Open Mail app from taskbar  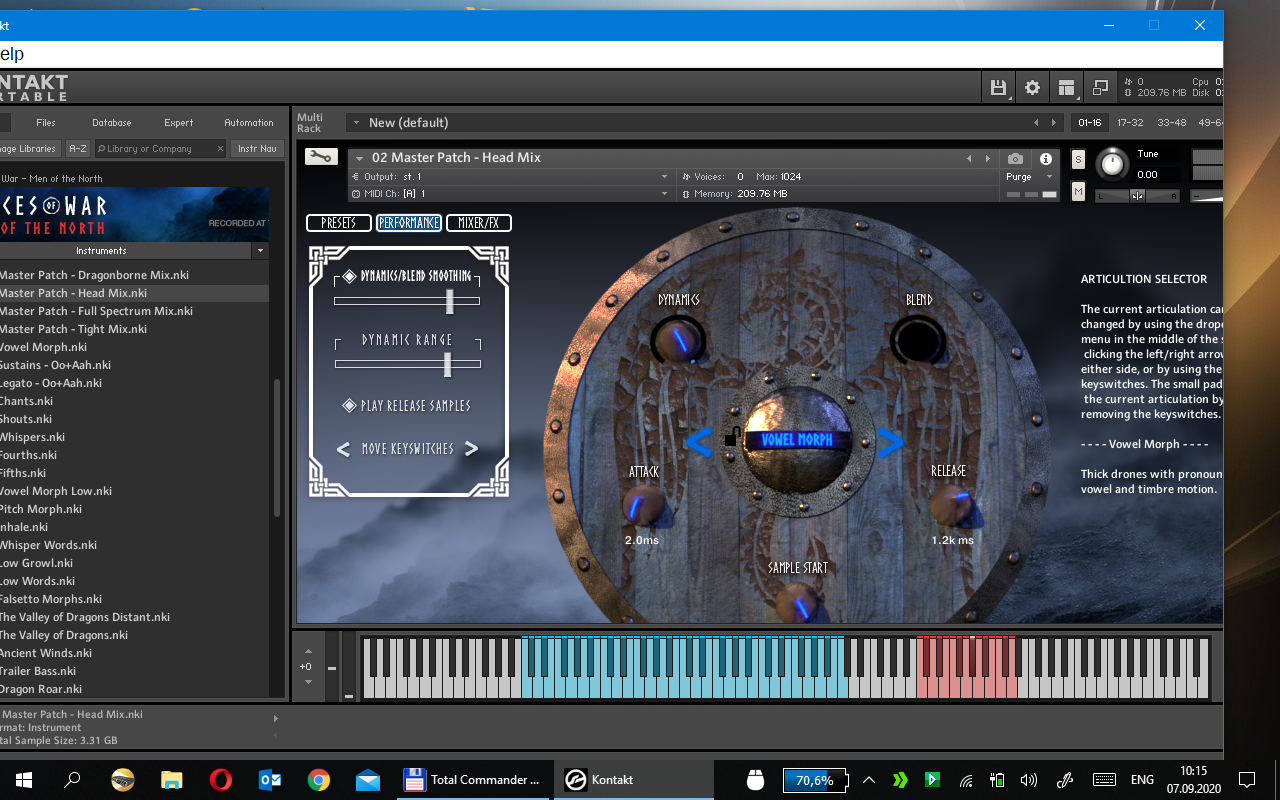pyautogui.click(x=368, y=780)
